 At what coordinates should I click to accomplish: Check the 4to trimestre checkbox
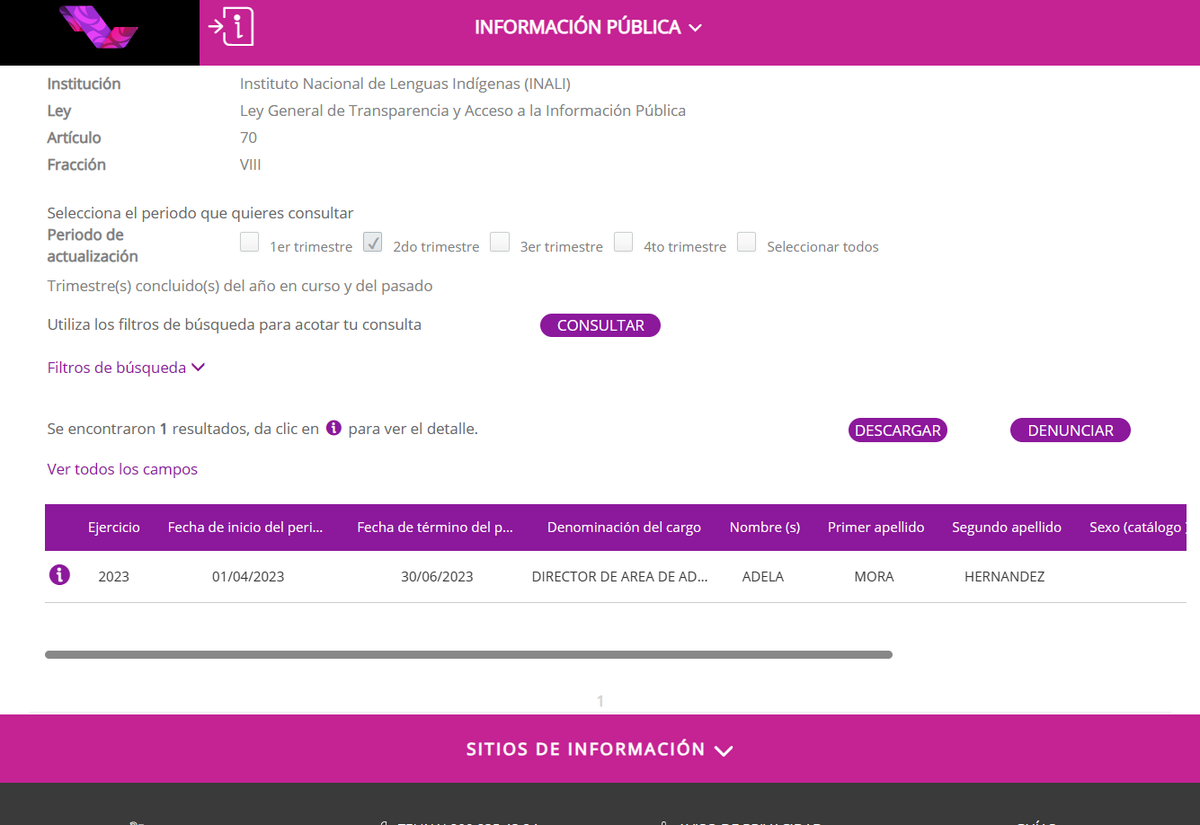(623, 242)
